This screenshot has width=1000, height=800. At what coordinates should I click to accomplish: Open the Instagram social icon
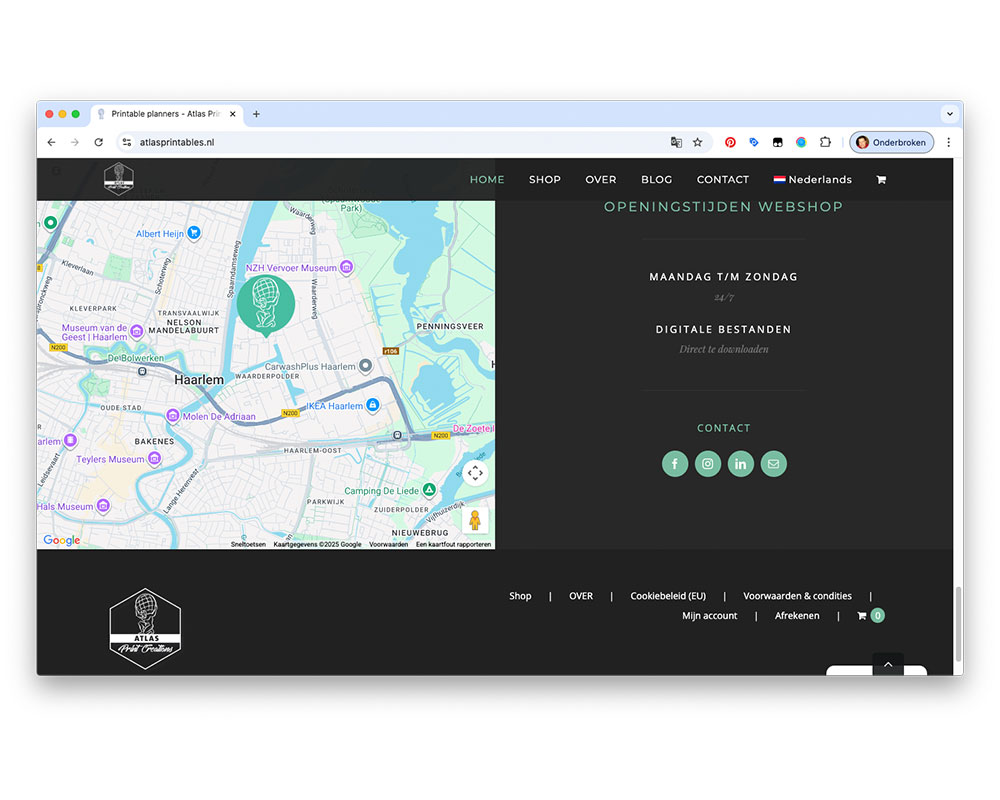click(x=708, y=464)
